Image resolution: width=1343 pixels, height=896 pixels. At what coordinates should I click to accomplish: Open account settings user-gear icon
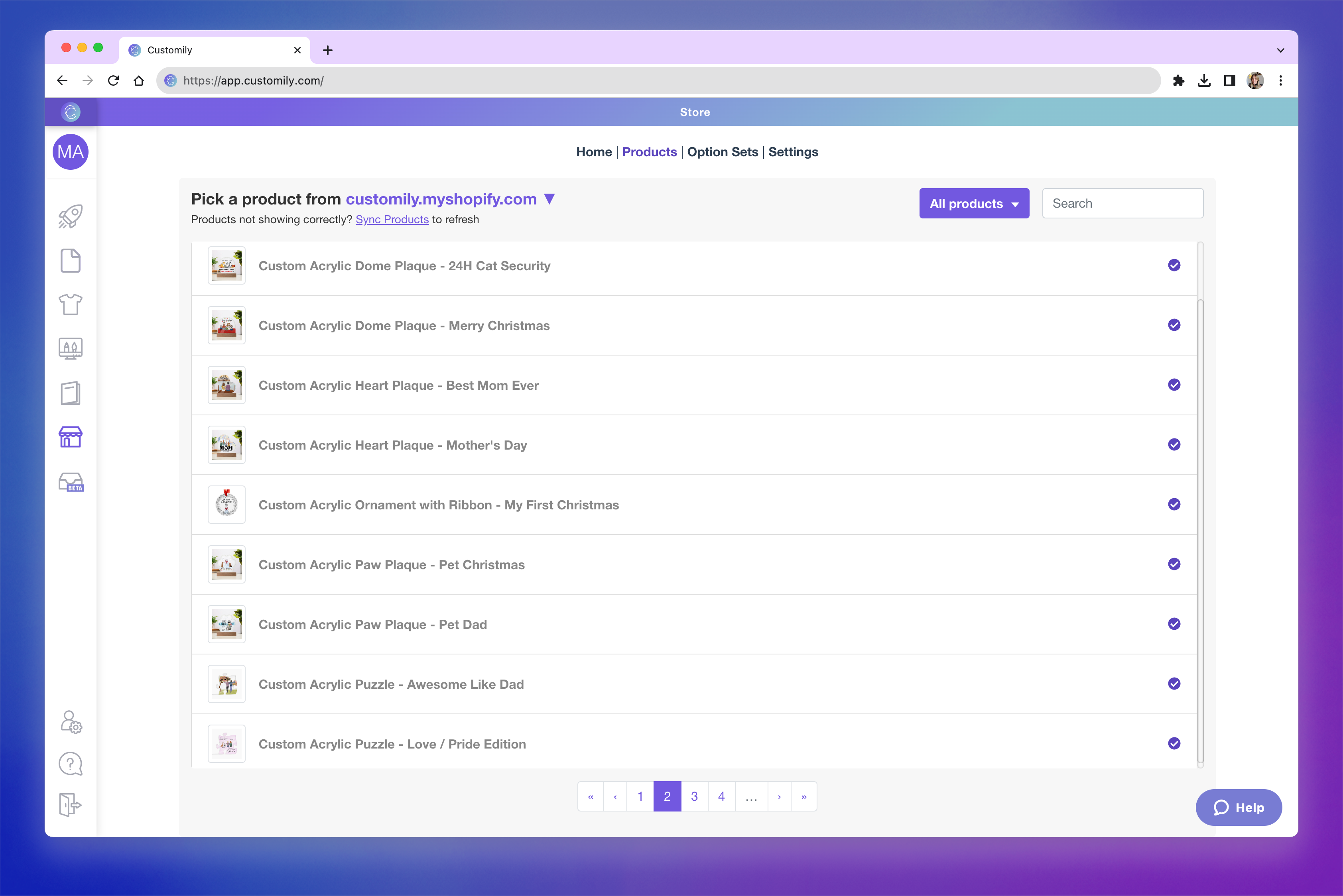click(71, 722)
